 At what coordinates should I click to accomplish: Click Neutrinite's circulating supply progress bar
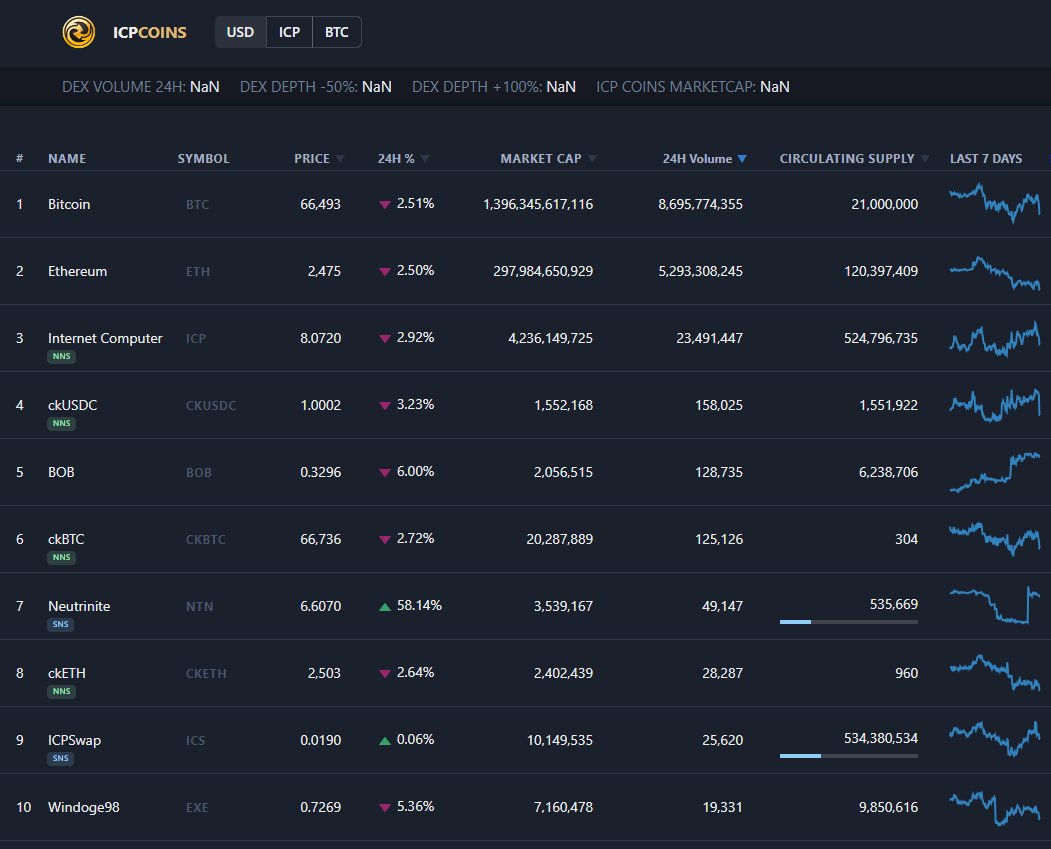pyautogui.click(x=849, y=622)
